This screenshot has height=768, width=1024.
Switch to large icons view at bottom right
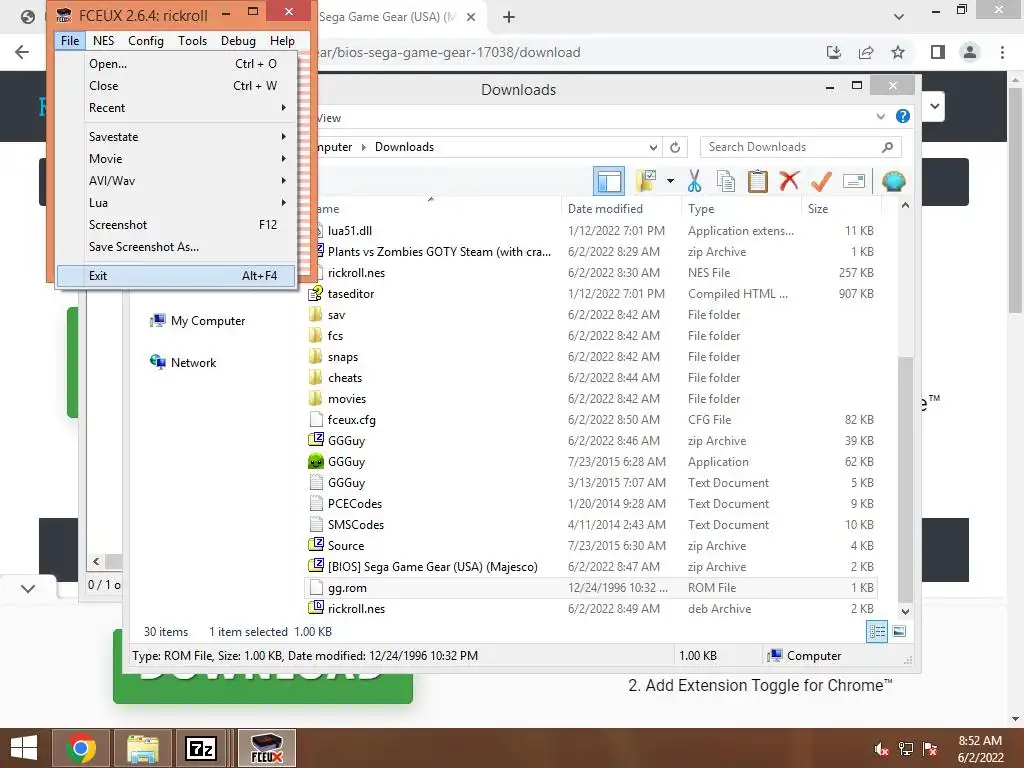pos(899,631)
